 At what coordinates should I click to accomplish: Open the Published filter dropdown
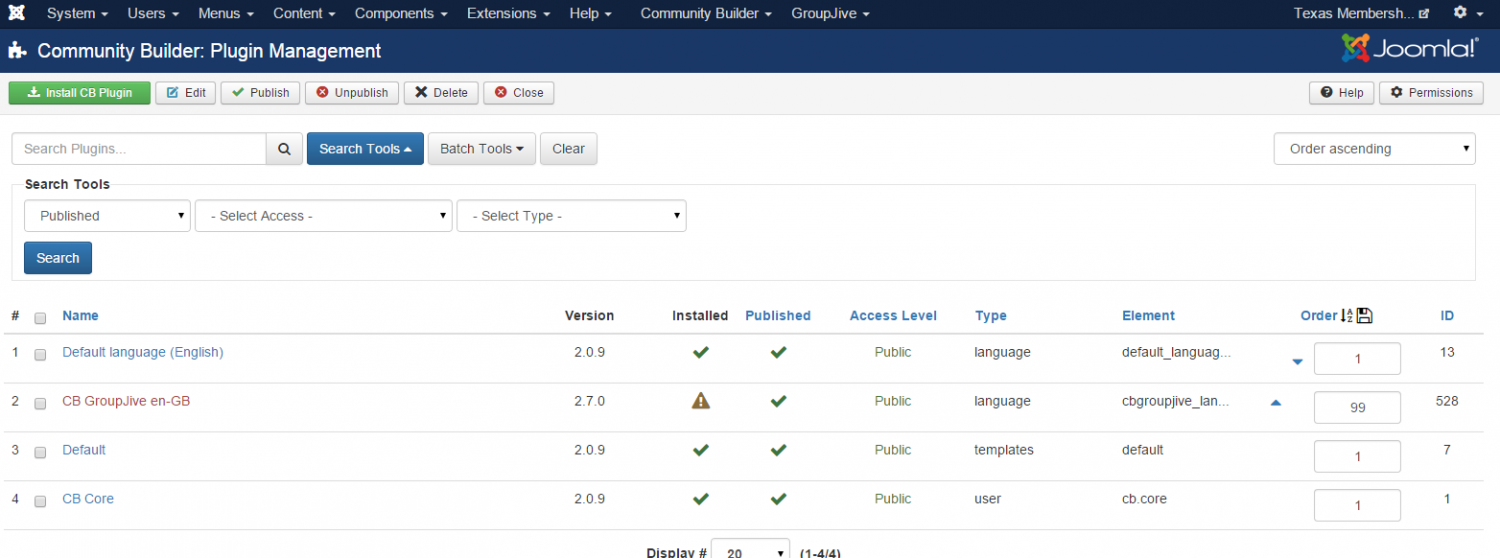click(x=107, y=216)
